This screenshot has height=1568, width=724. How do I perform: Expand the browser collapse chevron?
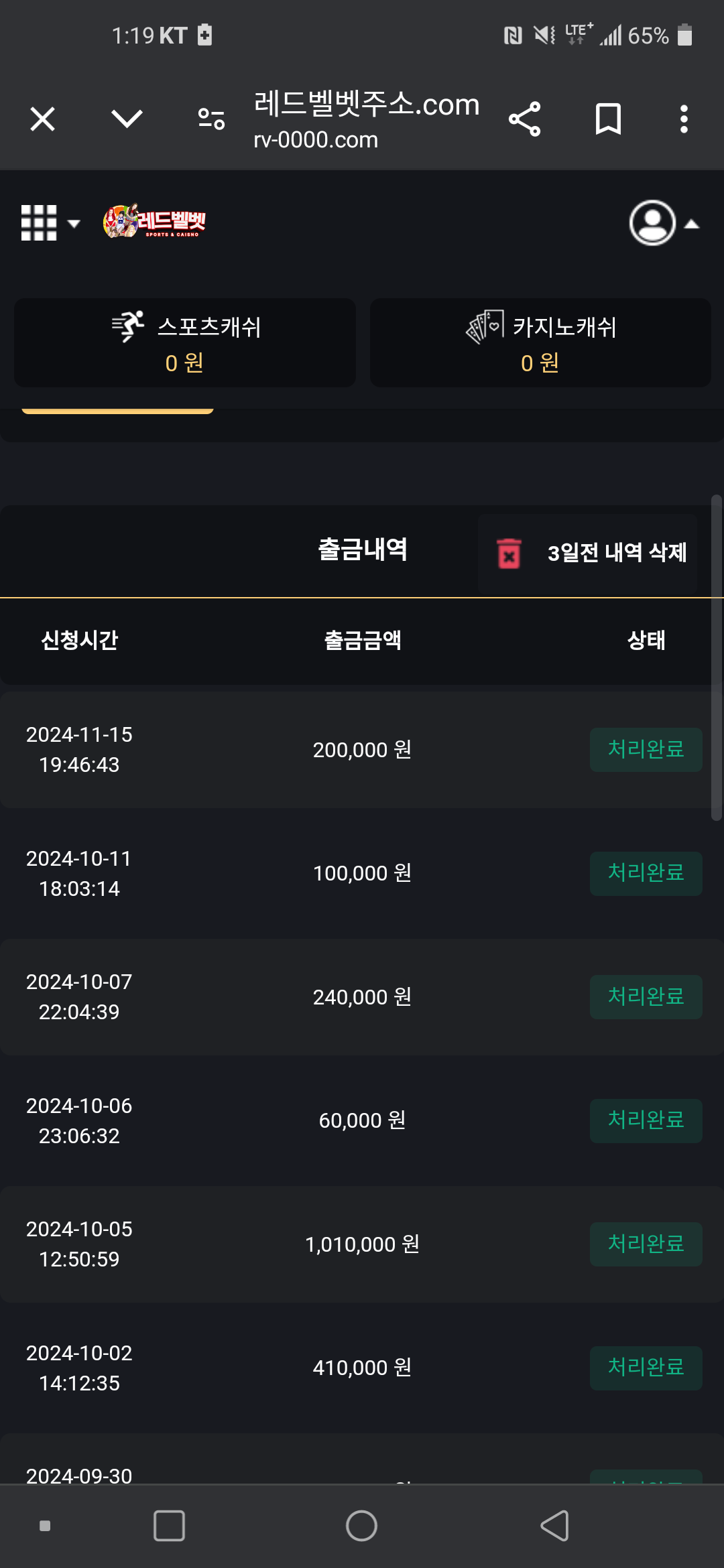point(127,119)
